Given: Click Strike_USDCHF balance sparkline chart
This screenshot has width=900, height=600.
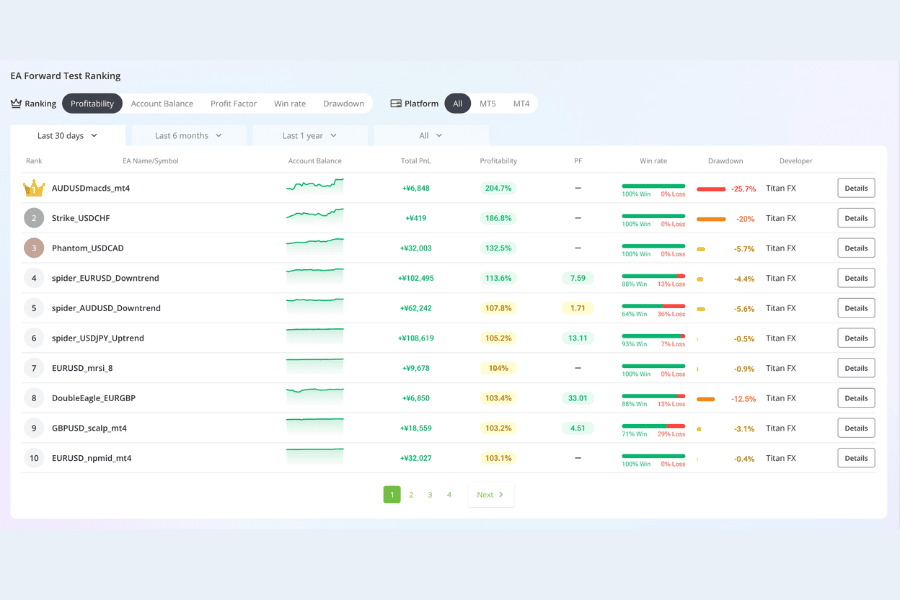Looking at the screenshot, I should [x=315, y=216].
